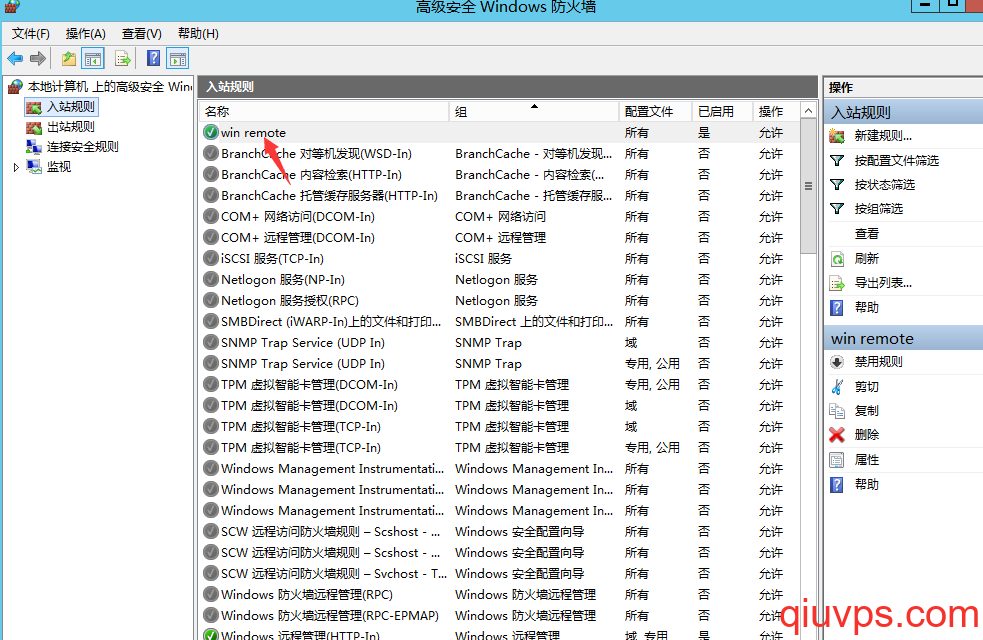983x640 pixels.
Task: Select the SMBDirect (iWARP-In) rule row
Action: 500,322
